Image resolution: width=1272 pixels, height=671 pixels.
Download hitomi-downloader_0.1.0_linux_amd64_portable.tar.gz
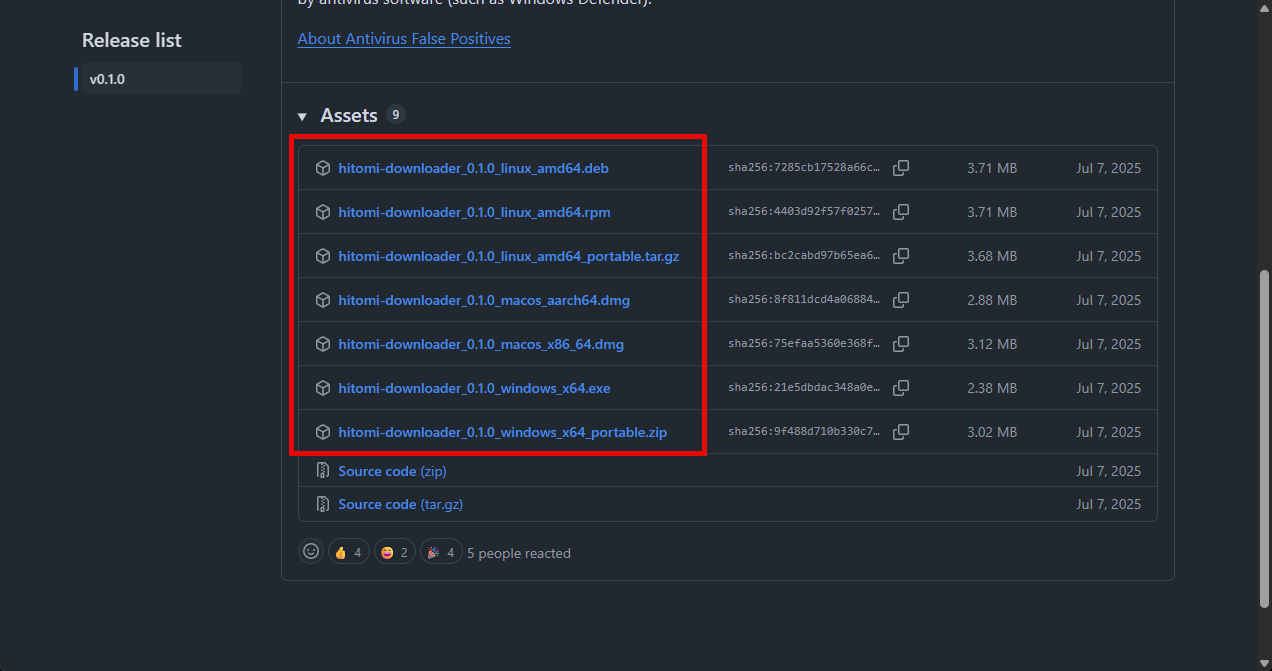pos(508,256)
